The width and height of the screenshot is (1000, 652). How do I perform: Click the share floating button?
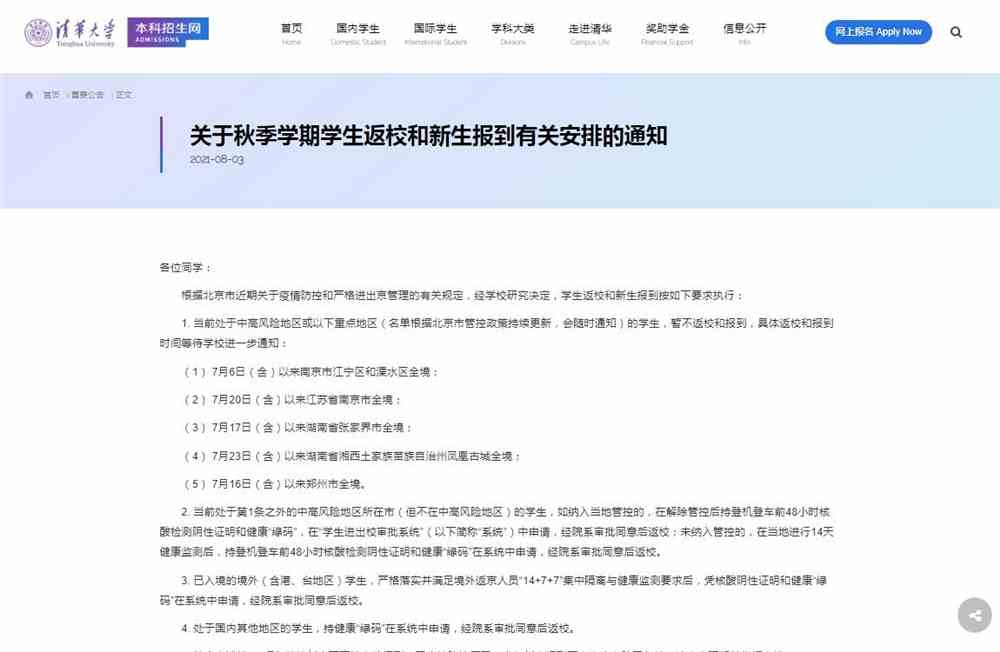(974, 615)
